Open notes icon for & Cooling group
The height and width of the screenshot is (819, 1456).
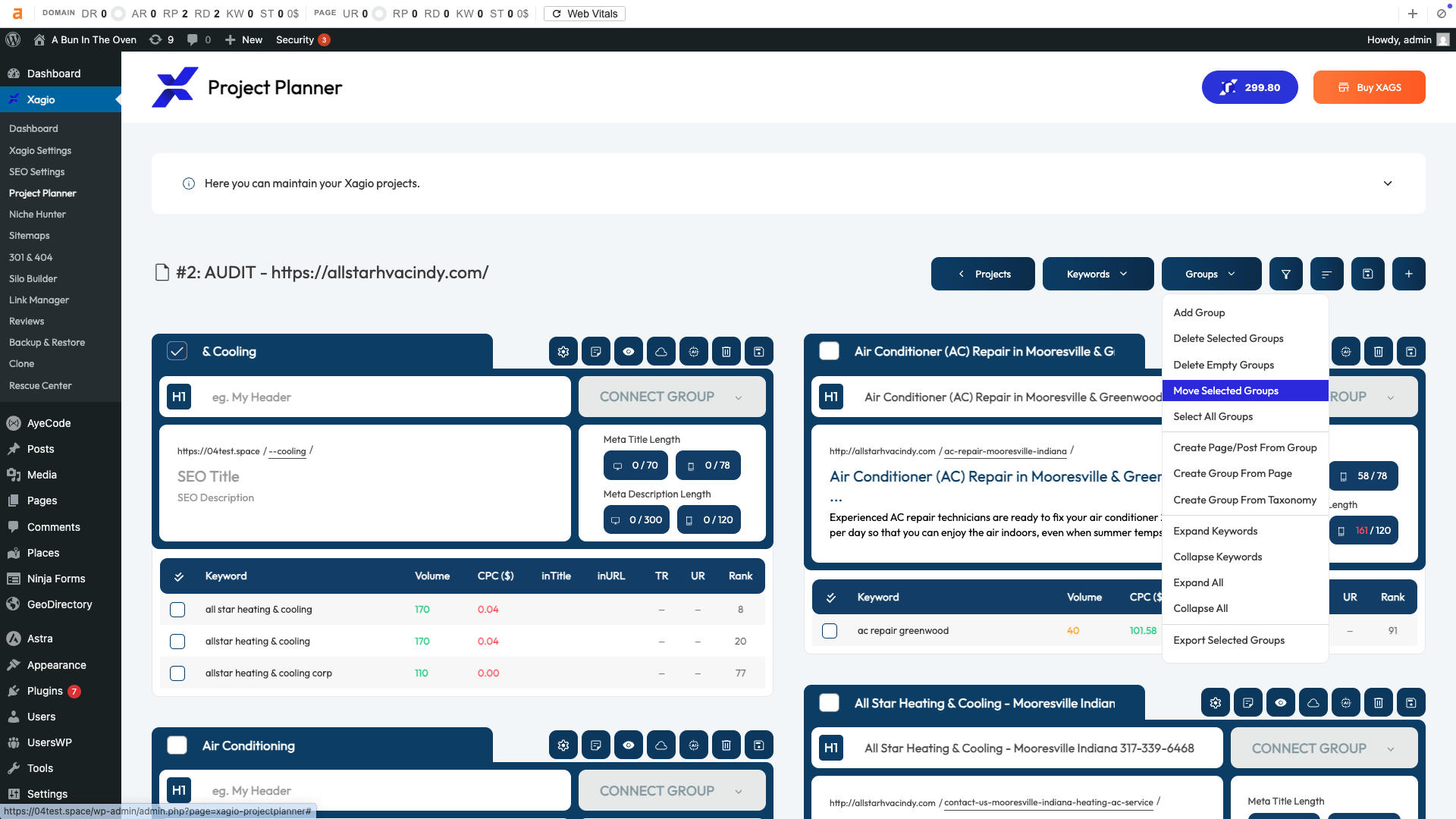[595, 352]
